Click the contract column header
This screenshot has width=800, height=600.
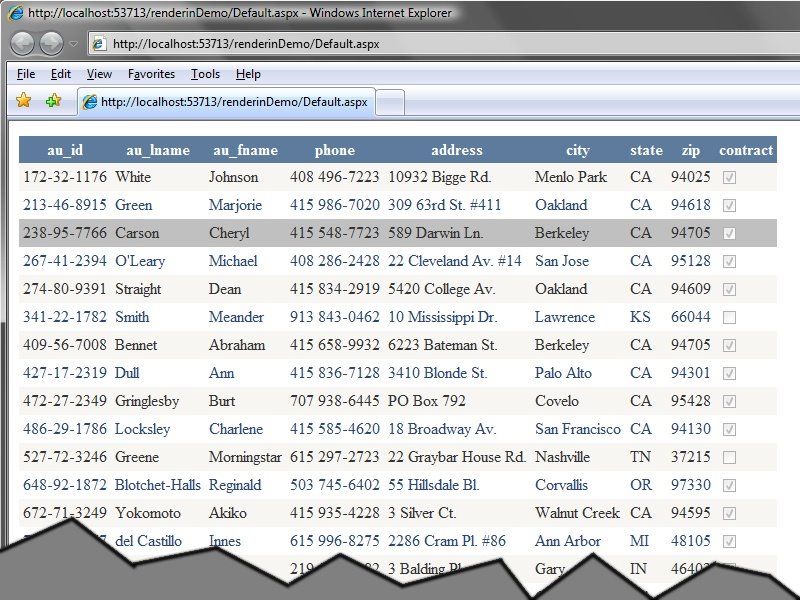(746, 150)
